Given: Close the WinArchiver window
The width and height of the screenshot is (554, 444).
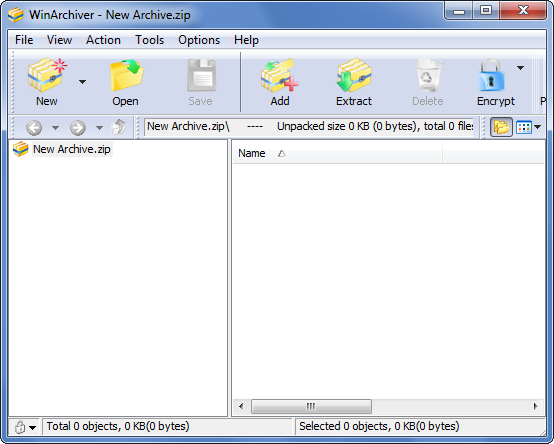Looking at the screenshot, I should (x=523, y=11).
